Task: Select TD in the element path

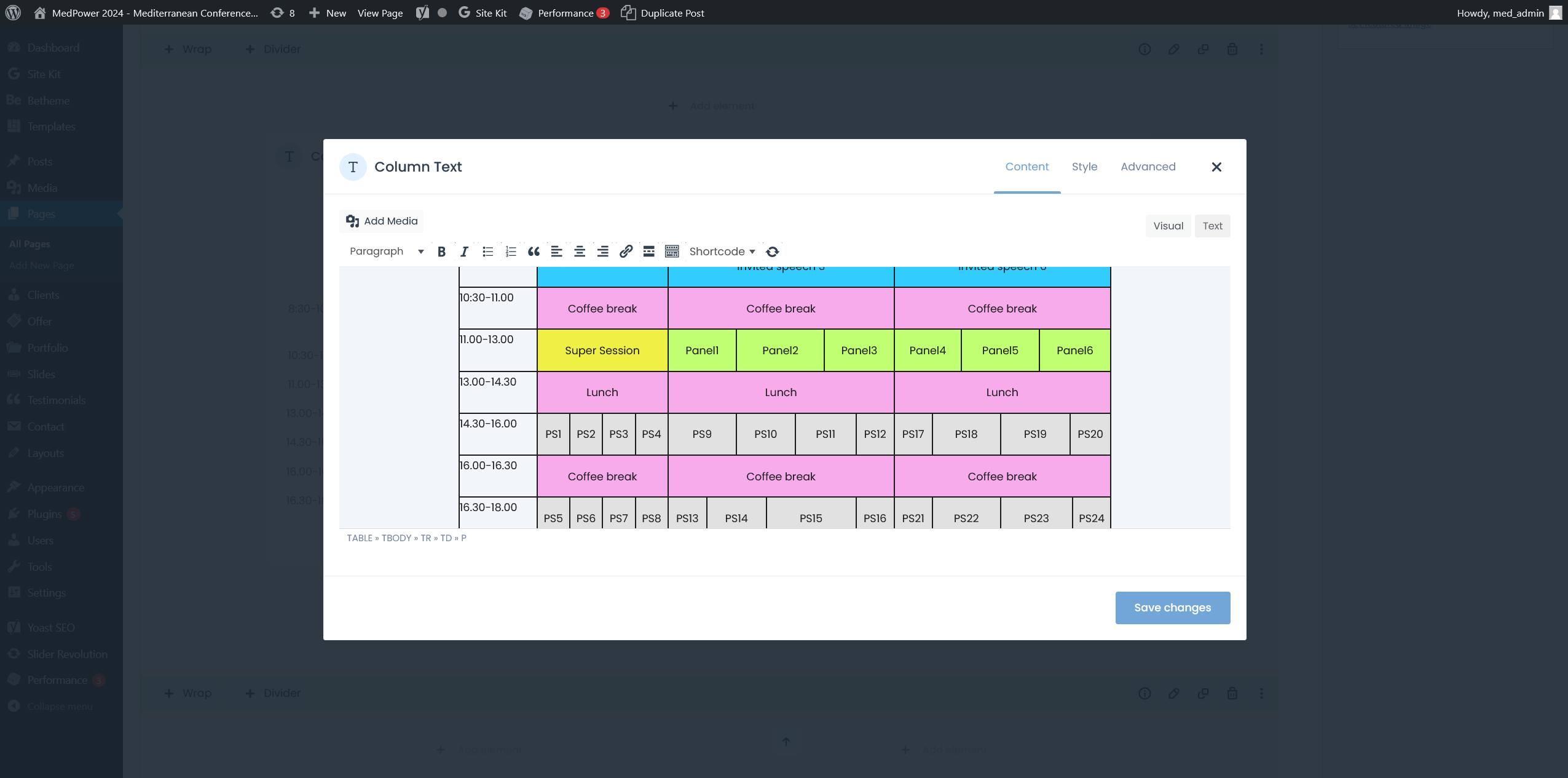Action: tap(446, 538)
